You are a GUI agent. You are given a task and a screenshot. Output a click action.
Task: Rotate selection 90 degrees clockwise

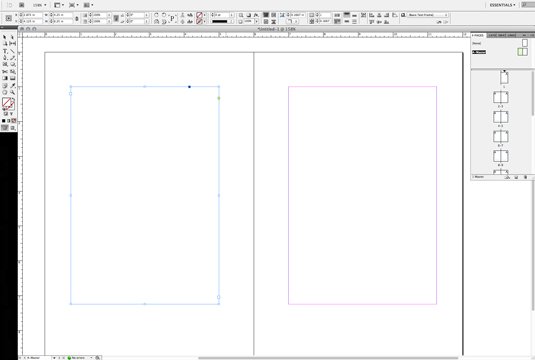(156, 15)
